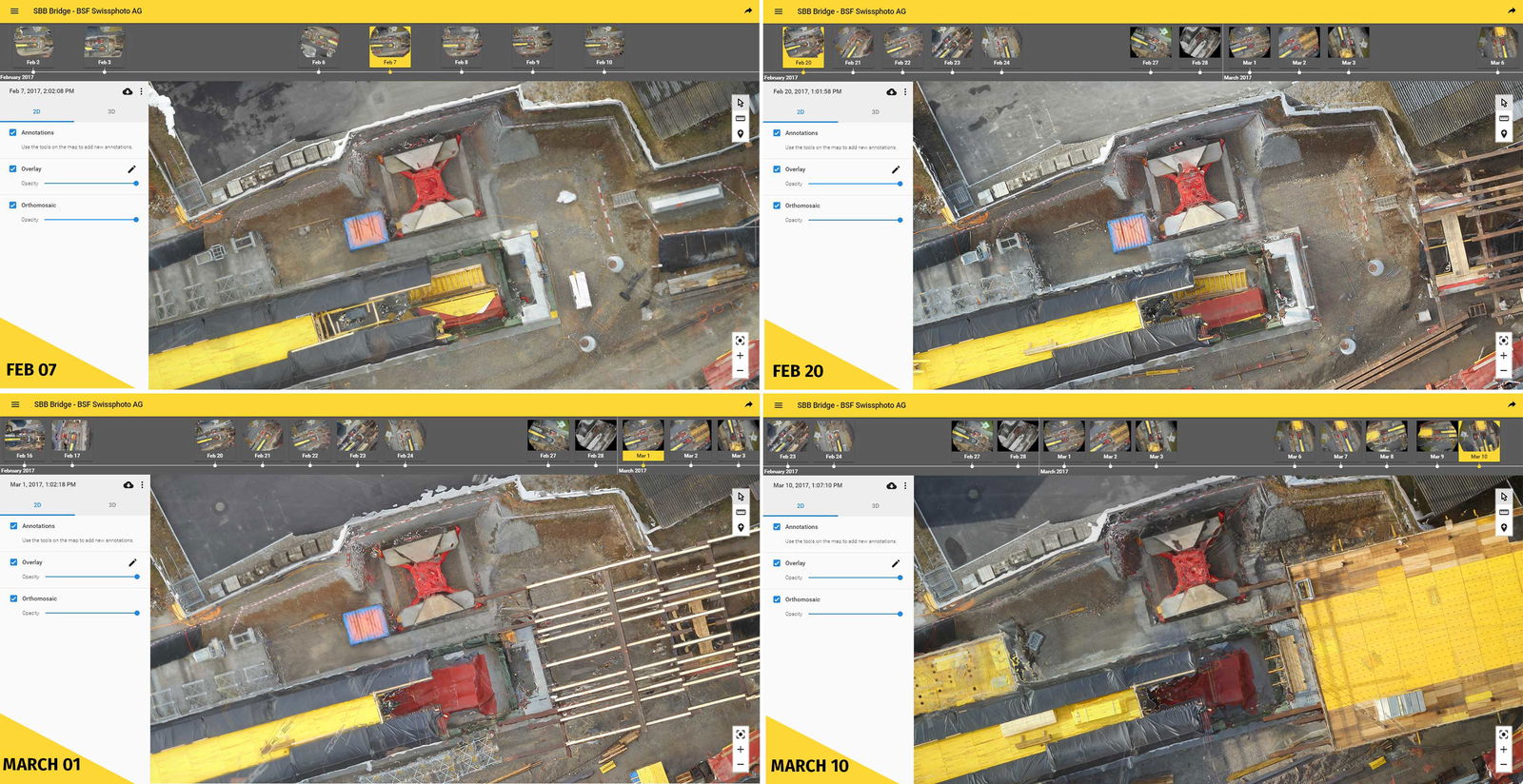Open hamburger menu in Feb 20 panel

[778, 11]
